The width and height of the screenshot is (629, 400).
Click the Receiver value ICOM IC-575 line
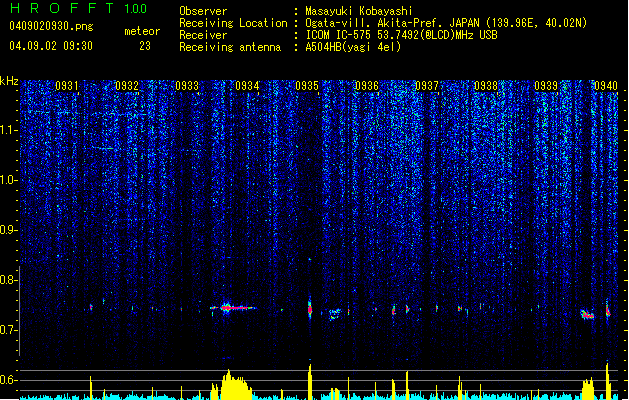coord(401,35)
